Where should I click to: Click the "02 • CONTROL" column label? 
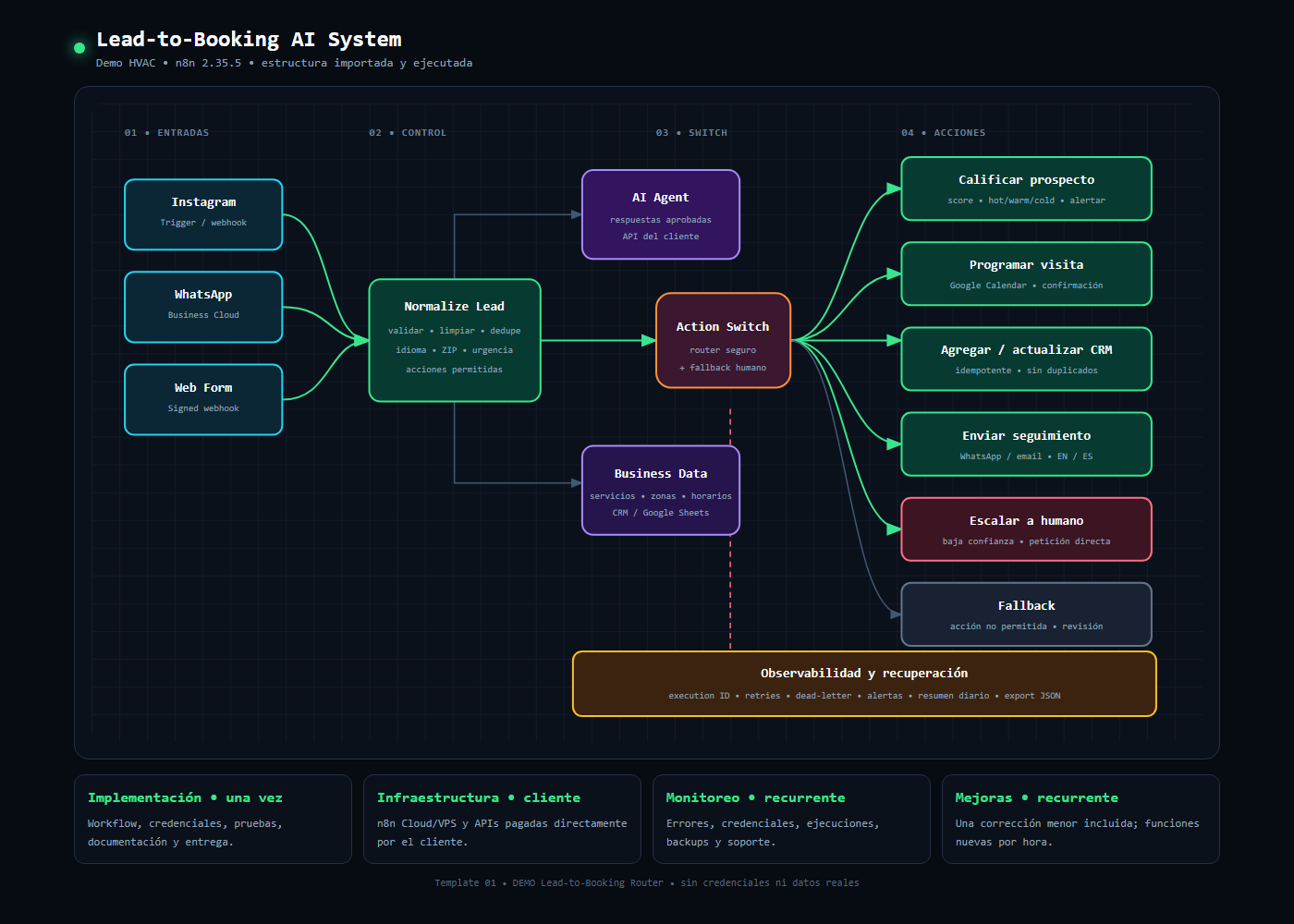(408, 133)
